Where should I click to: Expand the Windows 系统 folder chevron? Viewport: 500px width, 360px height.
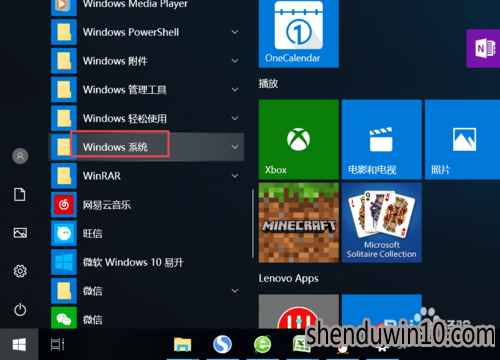pos(235,147)
